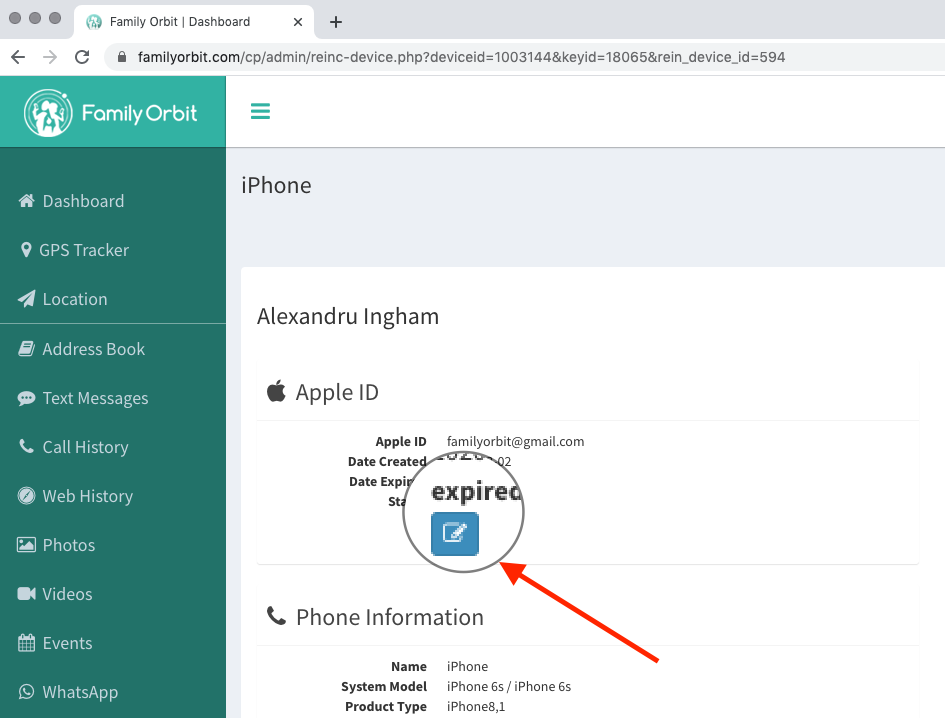The image size is (945, 718).
Task: Toggle the hamburger sidebar menu
Action: (260, 111)
